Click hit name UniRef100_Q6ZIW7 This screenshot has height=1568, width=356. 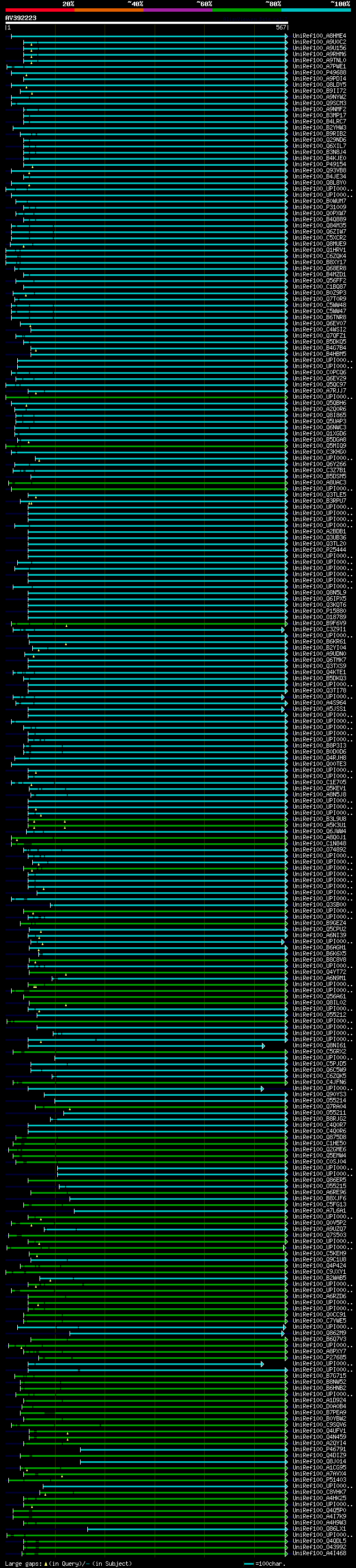tap(319, 231)
